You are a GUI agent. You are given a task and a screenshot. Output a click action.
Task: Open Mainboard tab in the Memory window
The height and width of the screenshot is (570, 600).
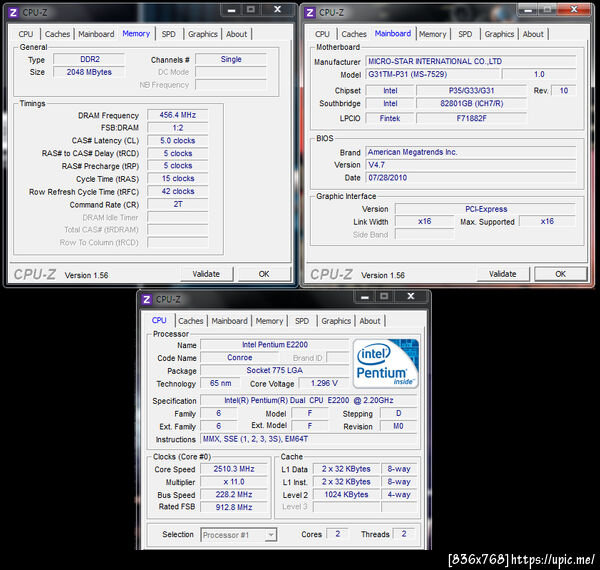(x=96, y=34)
